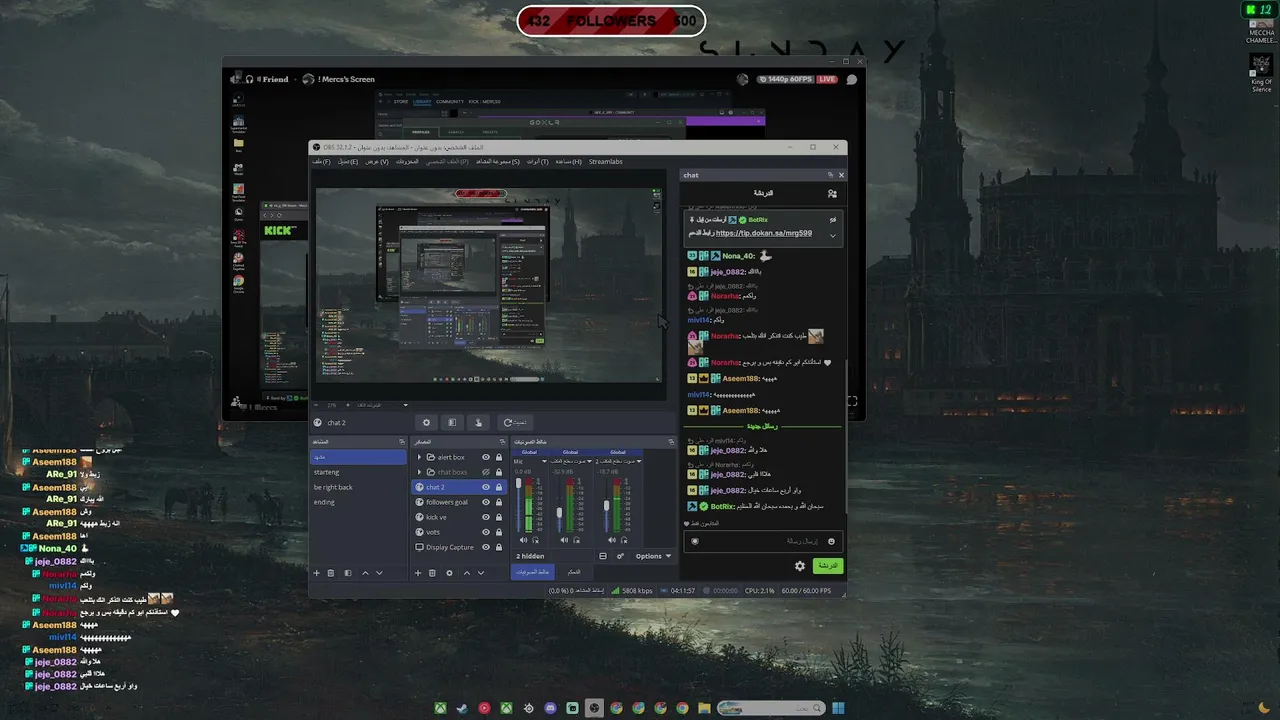Undock the chat panel
The width and height of the screenshot is (1280, 720).
point(830,175)
